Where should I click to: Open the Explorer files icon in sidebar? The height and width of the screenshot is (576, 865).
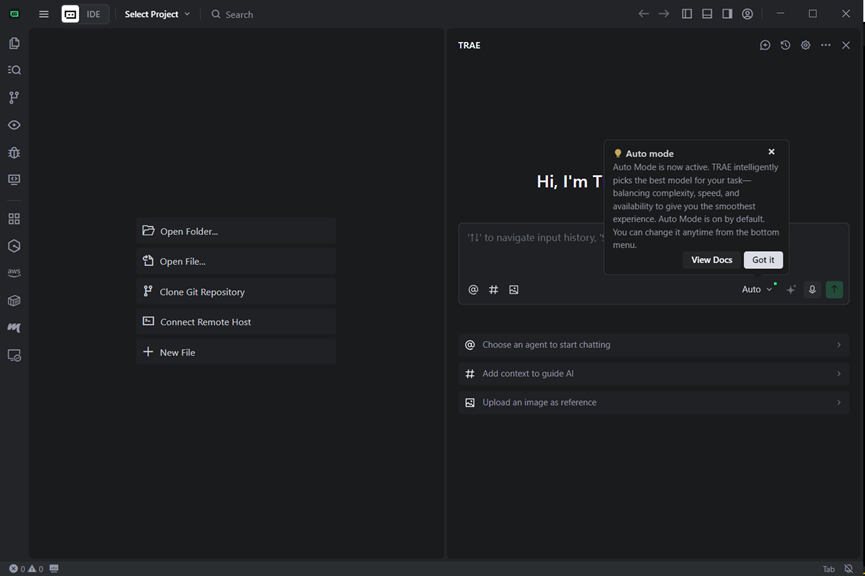pos(14,43)
